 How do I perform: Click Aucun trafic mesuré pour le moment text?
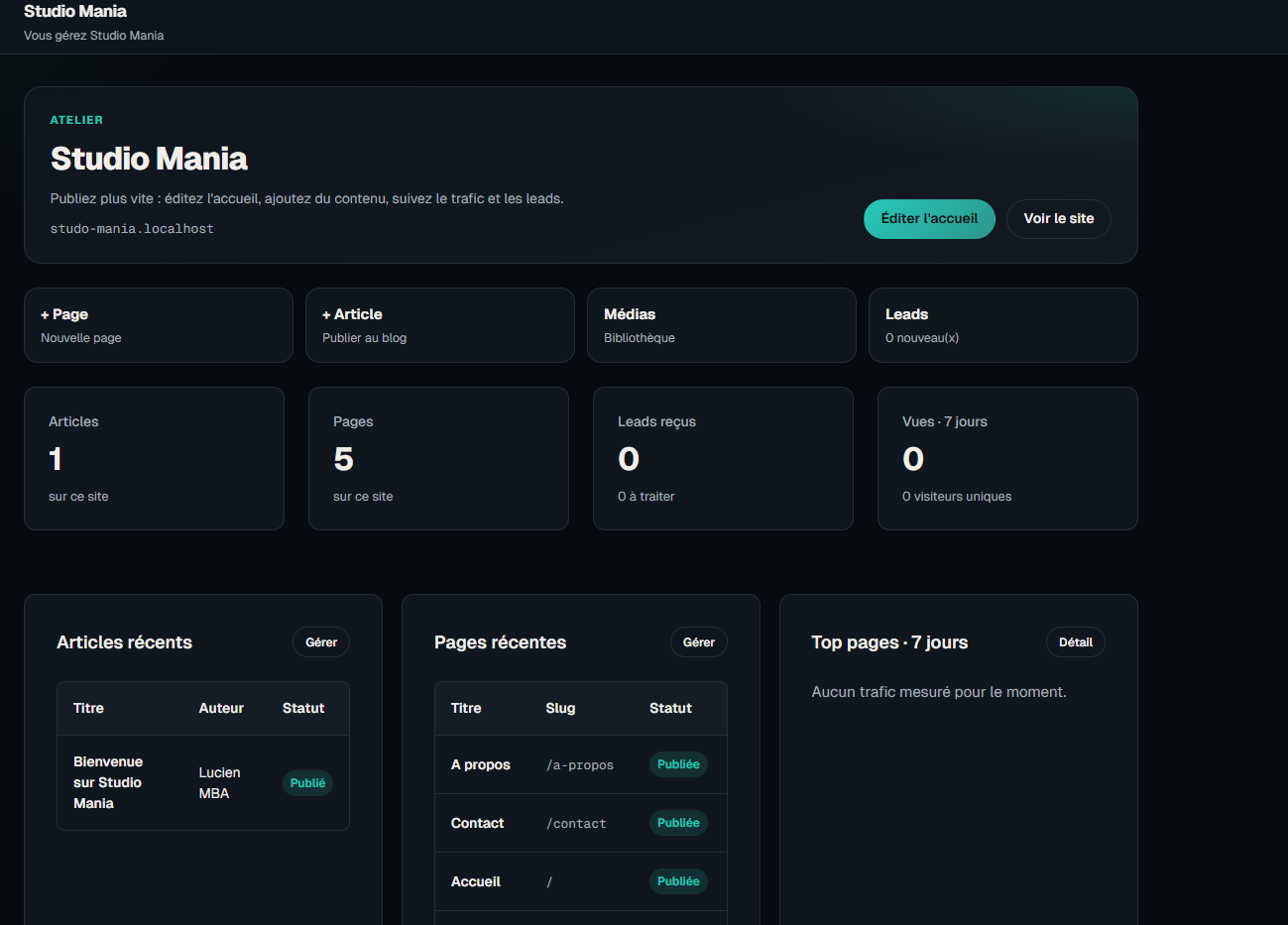[x=939, y=692]
